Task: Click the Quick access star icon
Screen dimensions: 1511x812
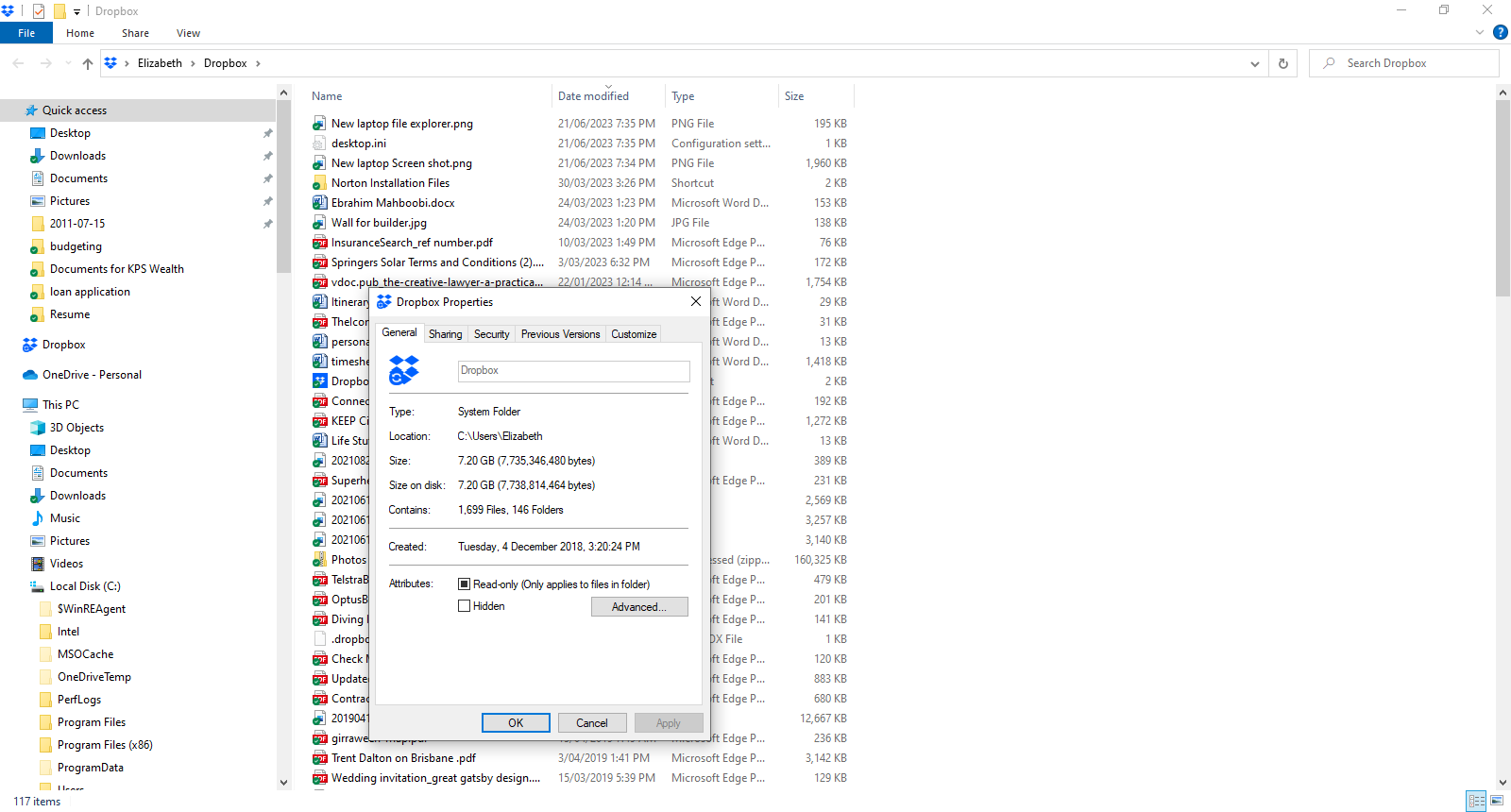Action: click(31, 110)
